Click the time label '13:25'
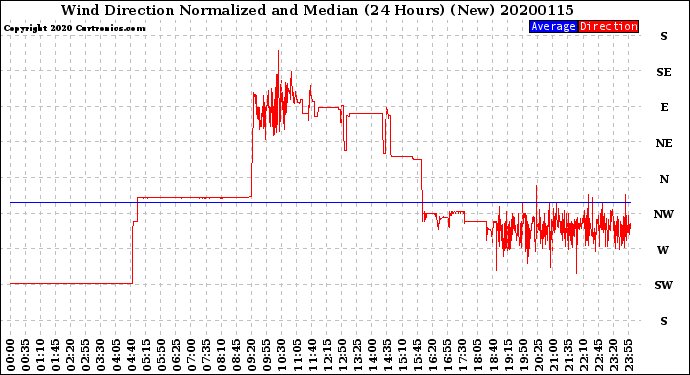The image size is (690, 375). pos(356,355)
